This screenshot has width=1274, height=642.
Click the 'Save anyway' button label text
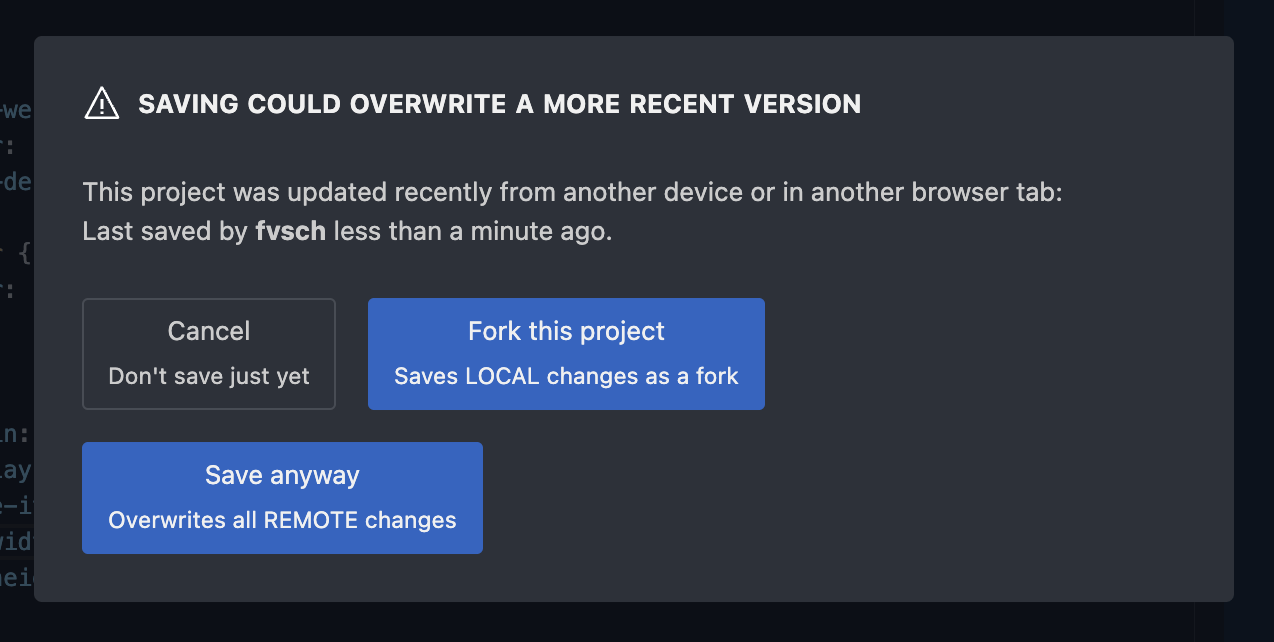pyautogui.click(x=282, y=475)
